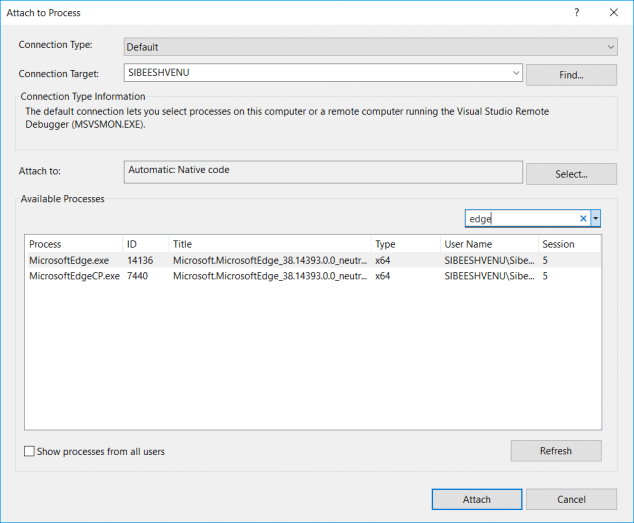Refresh the available processes list

pyautogui.click(x=555, y=451)
